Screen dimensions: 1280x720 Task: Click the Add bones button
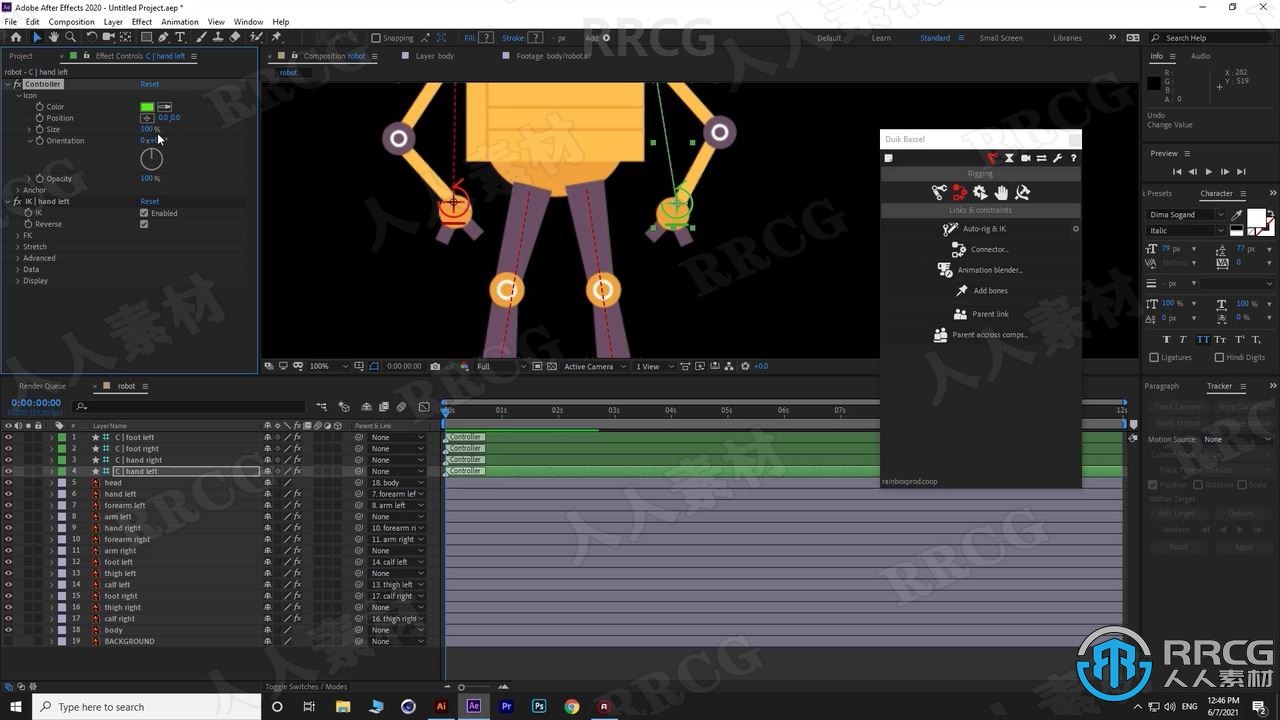coord(981,291)
